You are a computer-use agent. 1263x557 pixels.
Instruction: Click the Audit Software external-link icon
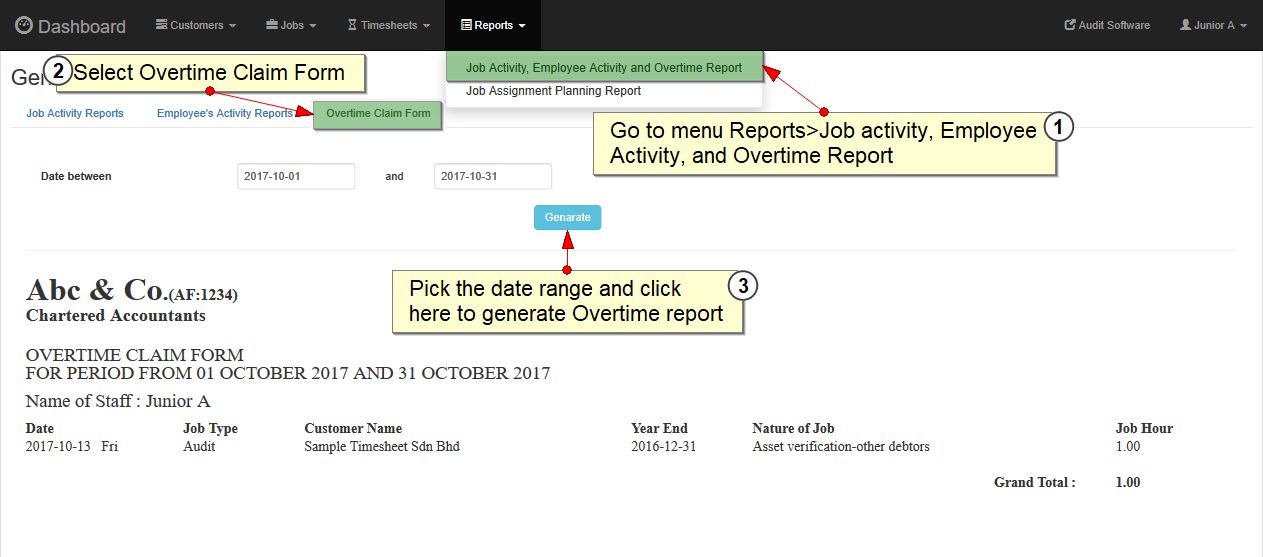[1070, 25]
